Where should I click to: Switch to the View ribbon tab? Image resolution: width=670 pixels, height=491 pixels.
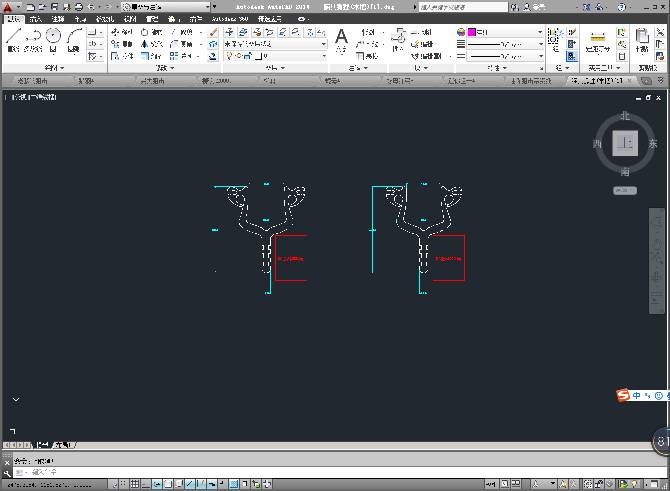130,19
